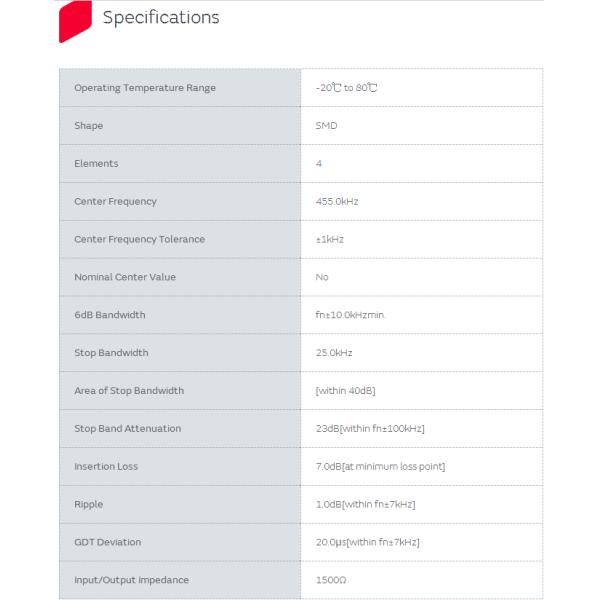Select the Stop Bandwidth 25.0kHz value

[x=334, y=353]
